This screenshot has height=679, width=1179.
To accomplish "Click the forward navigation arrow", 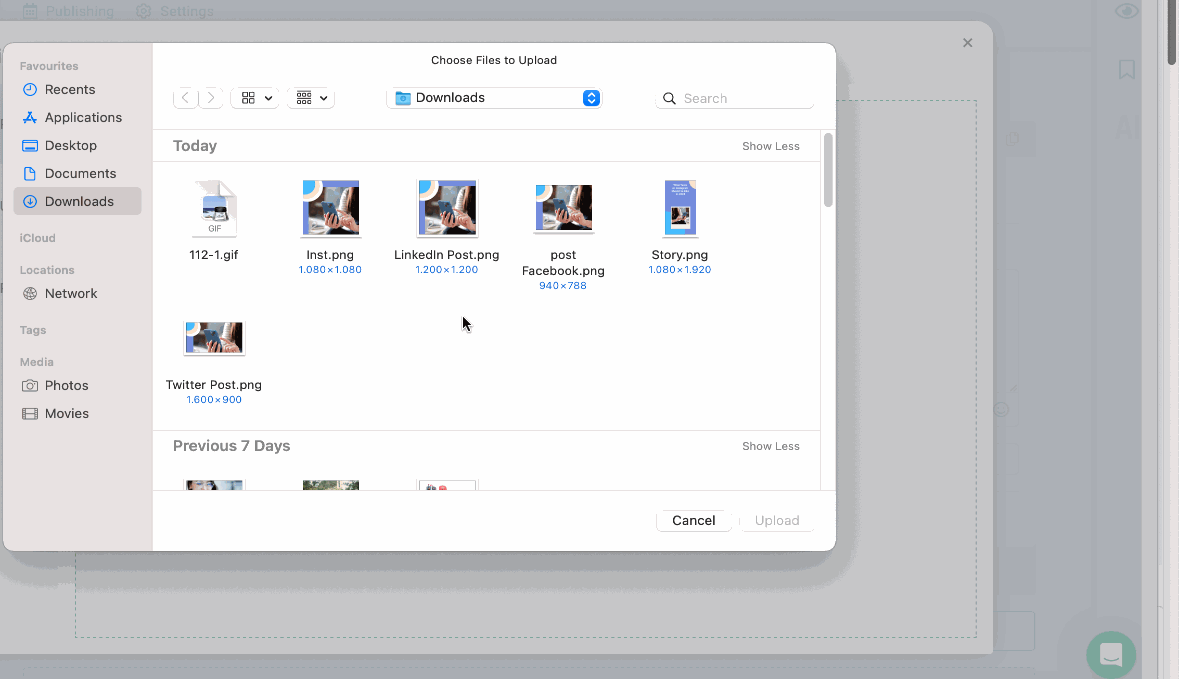I will coord(210,98).
